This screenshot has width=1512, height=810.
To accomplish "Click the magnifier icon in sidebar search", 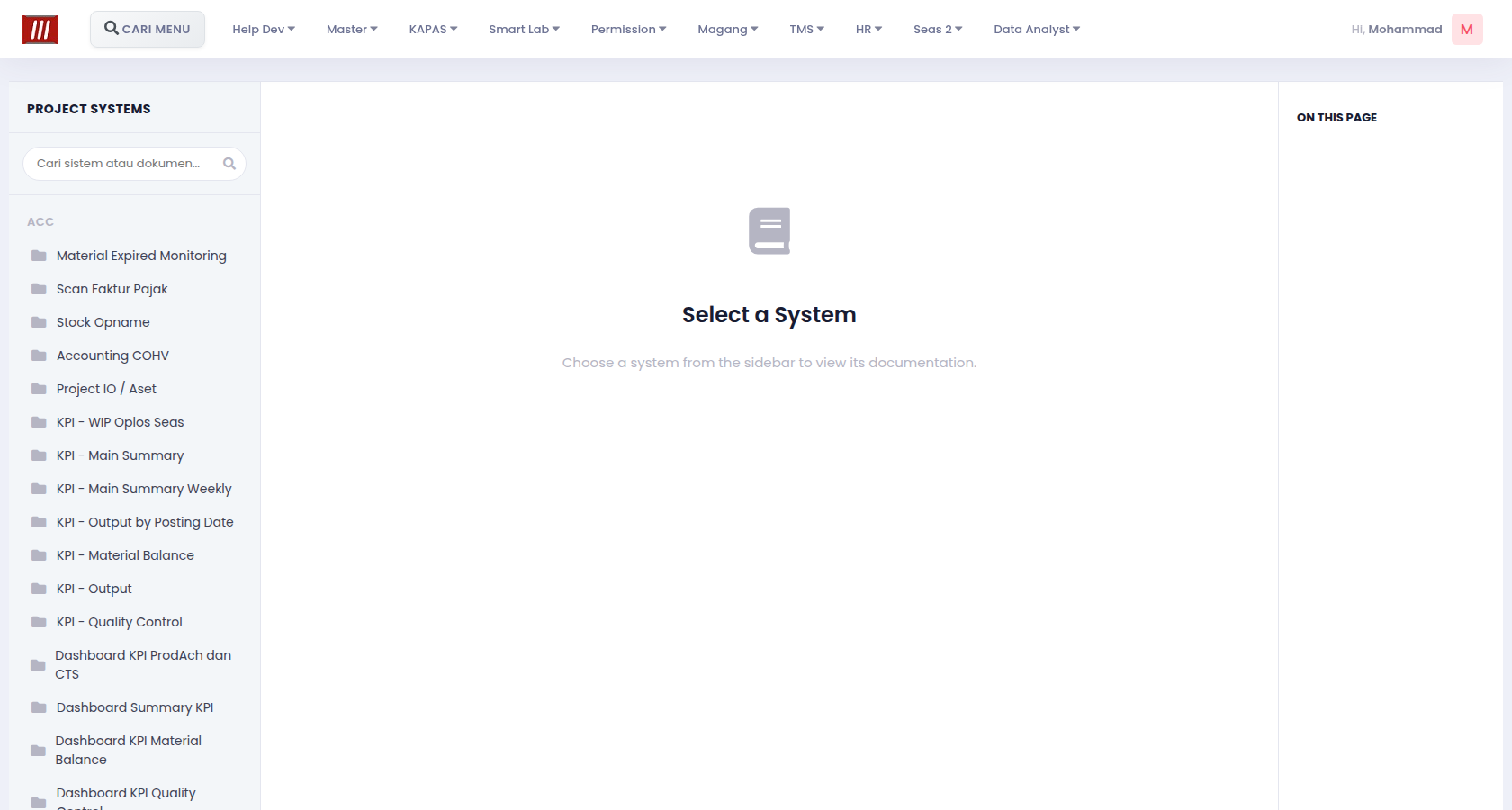I will (229, 164).
